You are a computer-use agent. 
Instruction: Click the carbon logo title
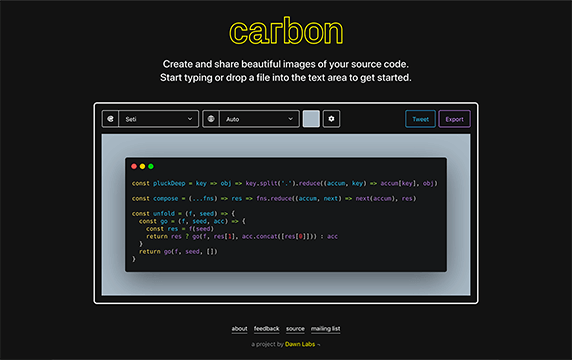tap(286, 31)
